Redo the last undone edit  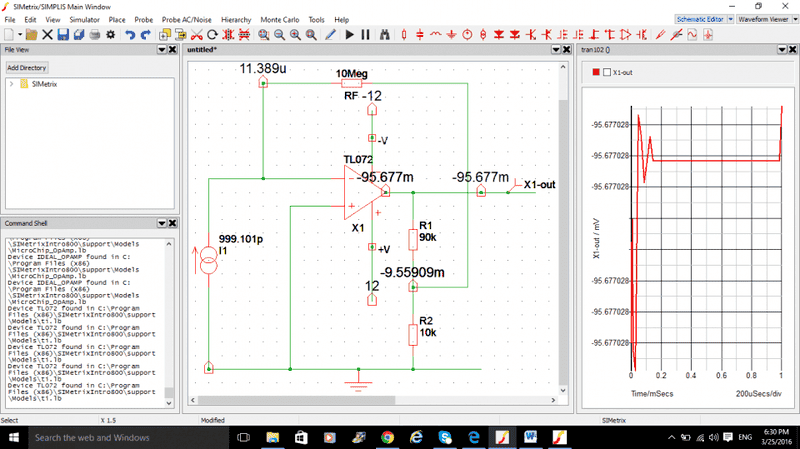coord(146,35)
